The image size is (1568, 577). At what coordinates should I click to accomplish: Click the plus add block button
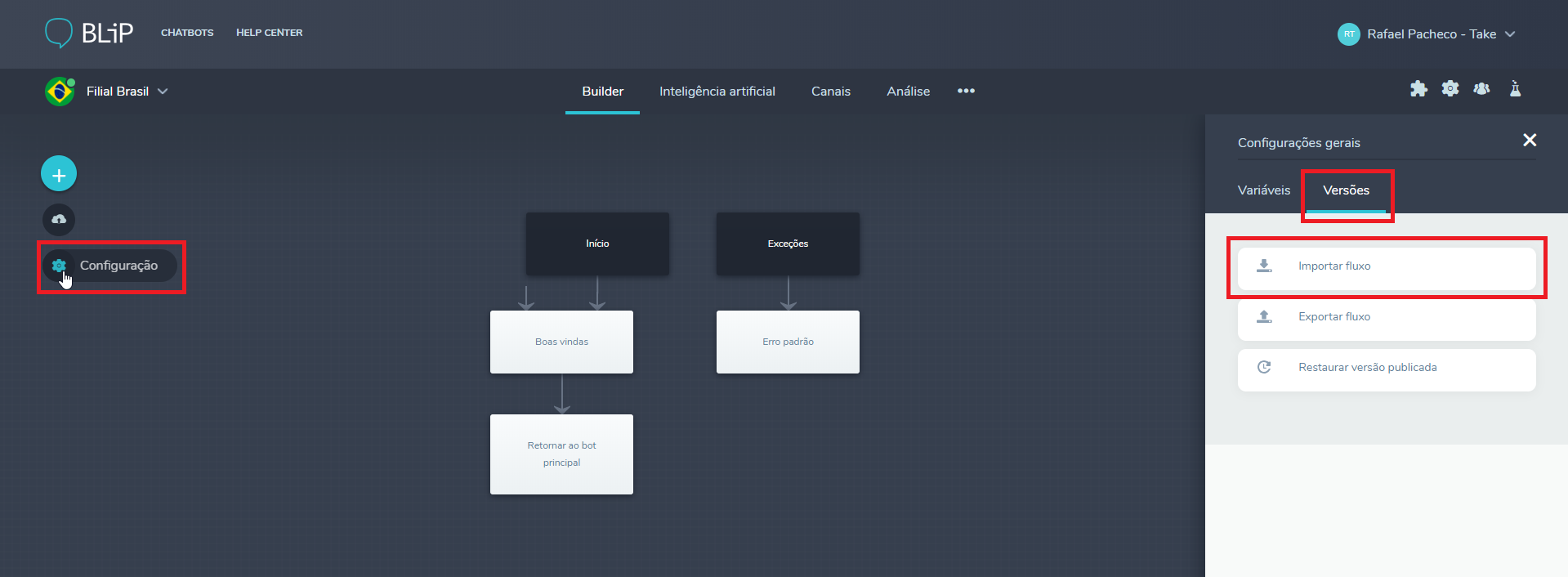click(x=59, y=174)
